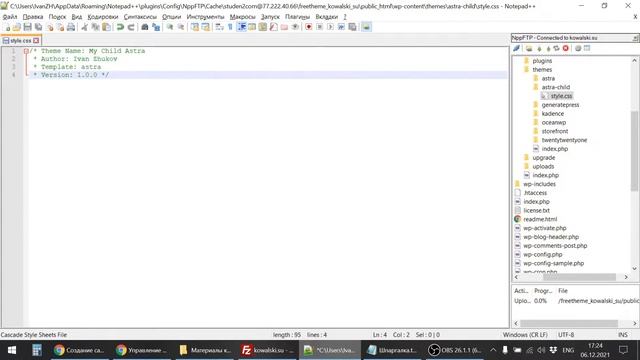Open the Синтаксисы menu
Screen dimensions: 640x360
tap(140, 17)
